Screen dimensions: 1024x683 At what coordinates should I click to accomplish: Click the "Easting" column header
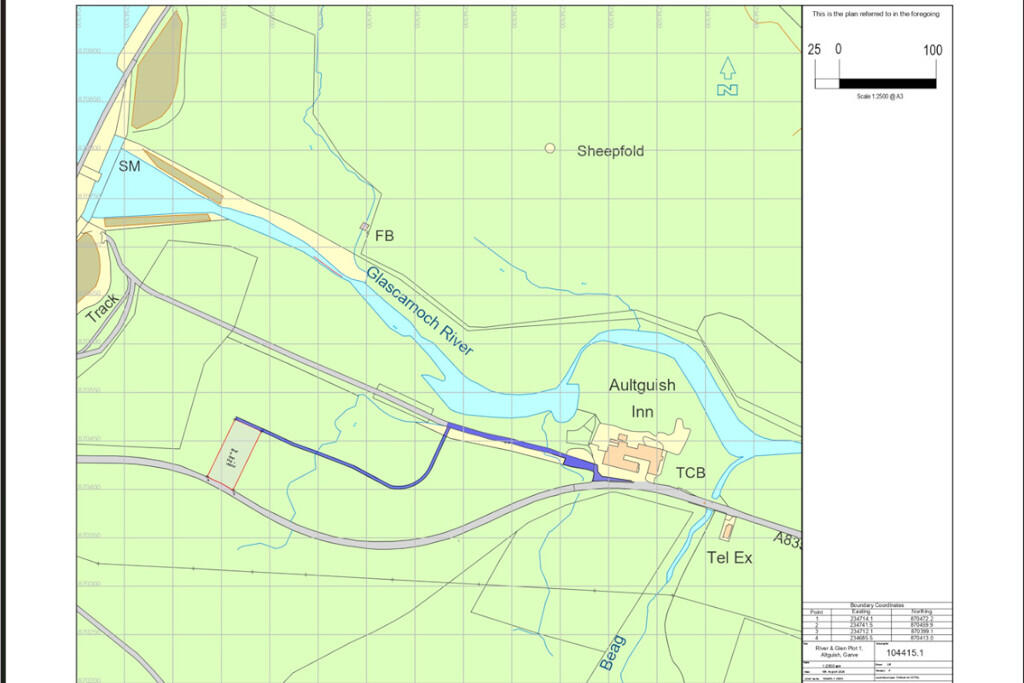click(x=861, y=611)
